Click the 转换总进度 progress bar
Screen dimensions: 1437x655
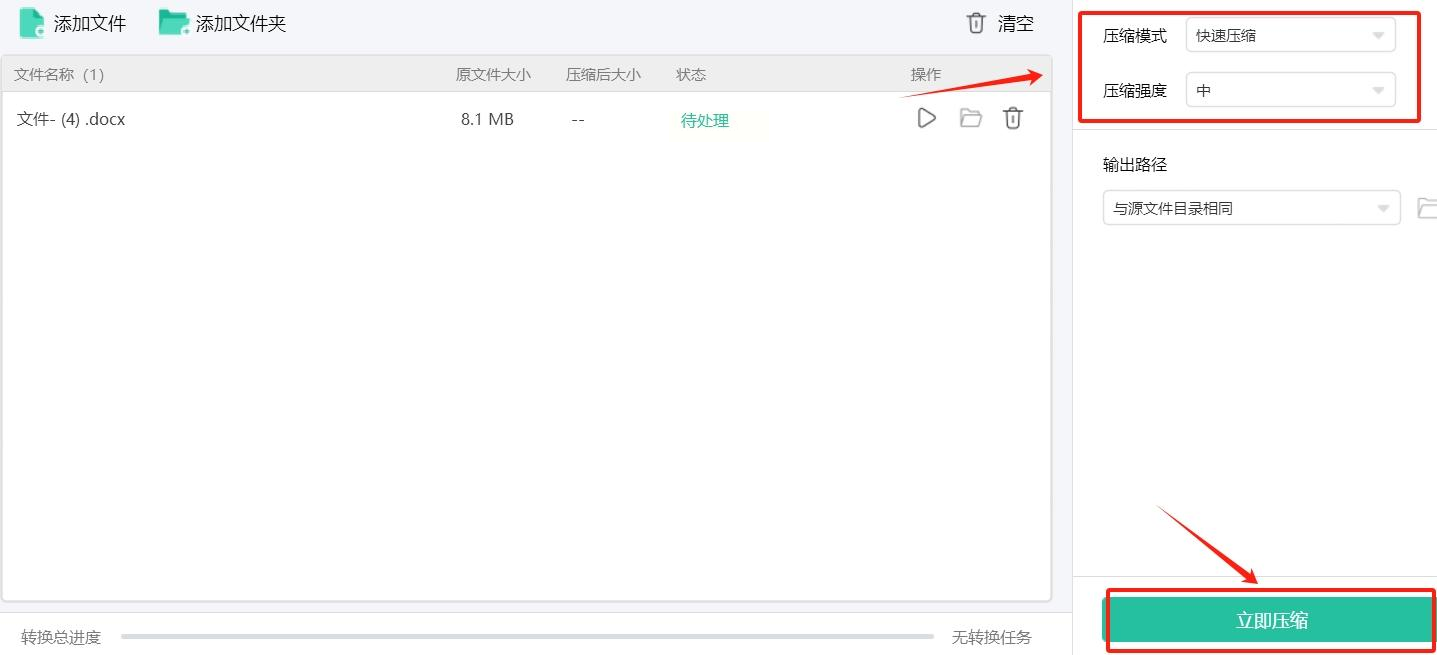(x=527, y=636)
